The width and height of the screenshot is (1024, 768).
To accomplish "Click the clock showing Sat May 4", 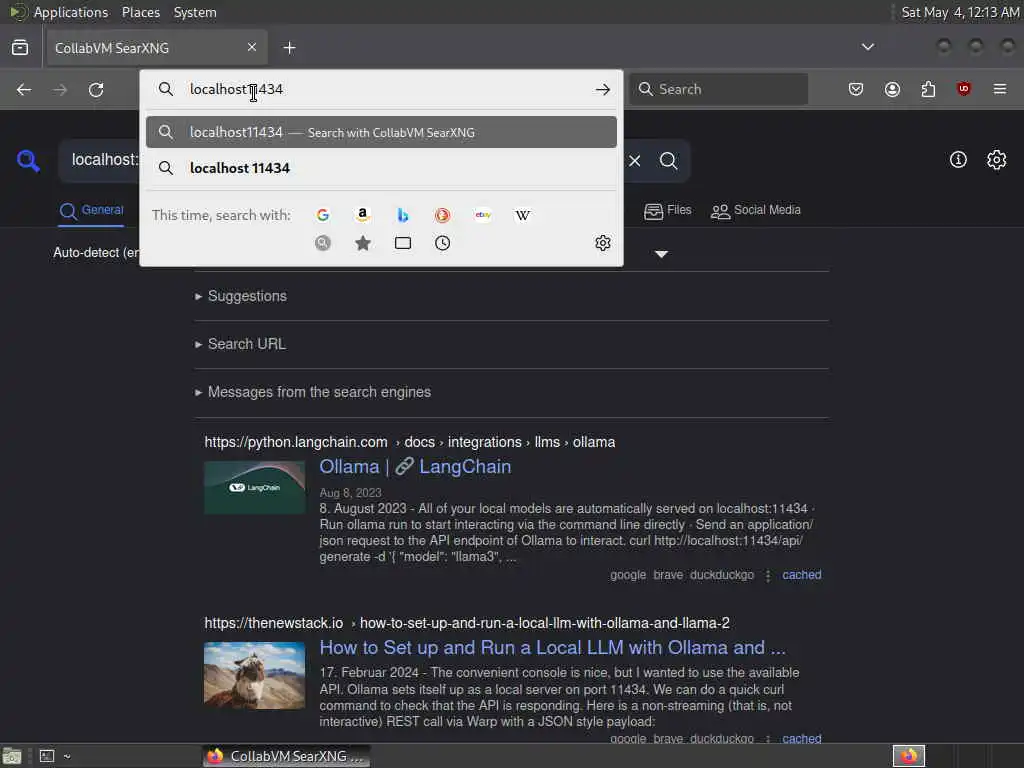I will click(960, 12).
